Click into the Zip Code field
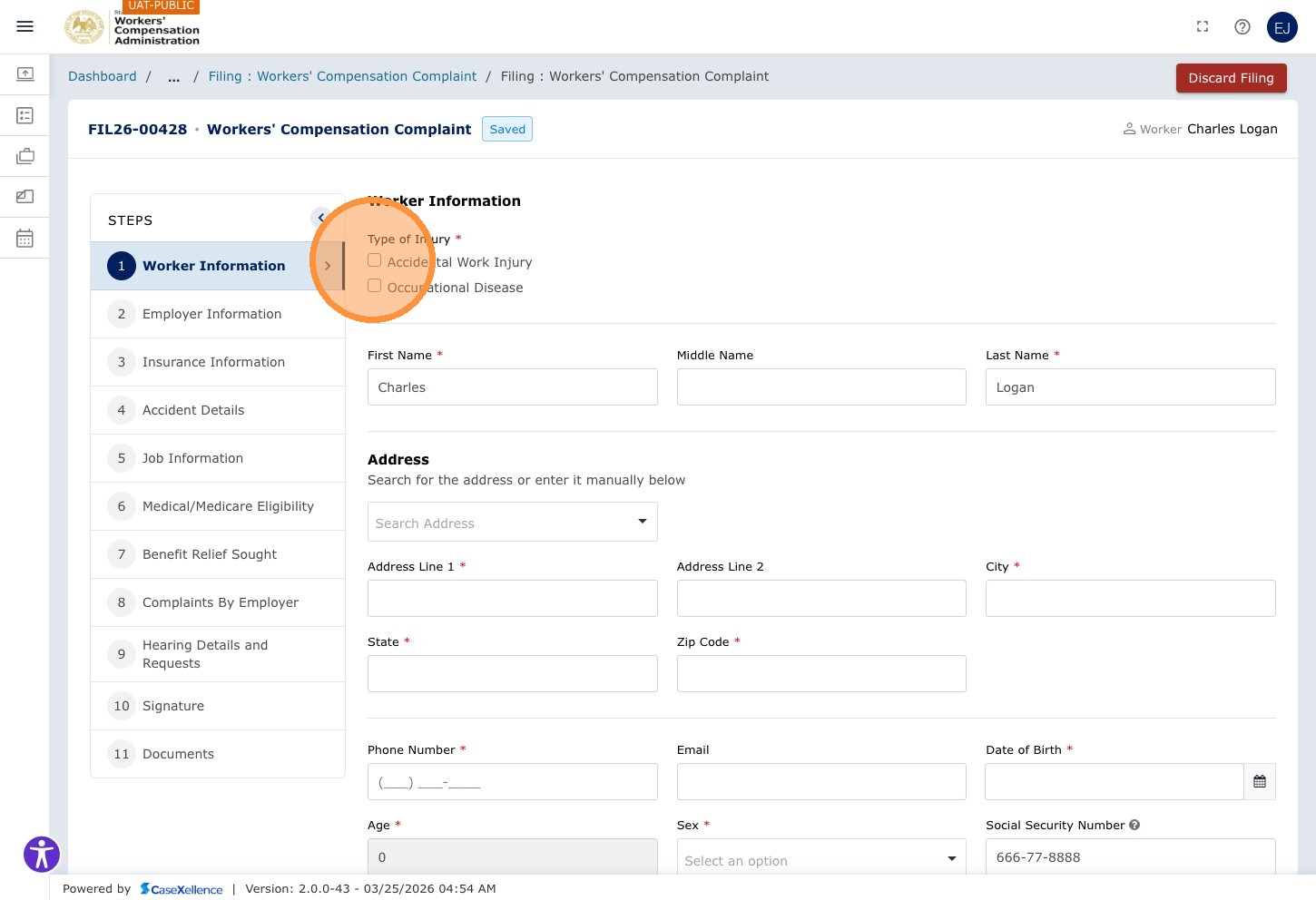 coord(821,674)
